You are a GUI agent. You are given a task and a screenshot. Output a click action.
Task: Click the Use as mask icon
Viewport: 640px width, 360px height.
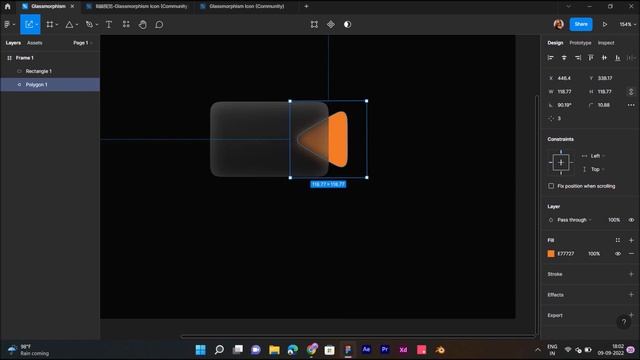click(x=347, y=24)
